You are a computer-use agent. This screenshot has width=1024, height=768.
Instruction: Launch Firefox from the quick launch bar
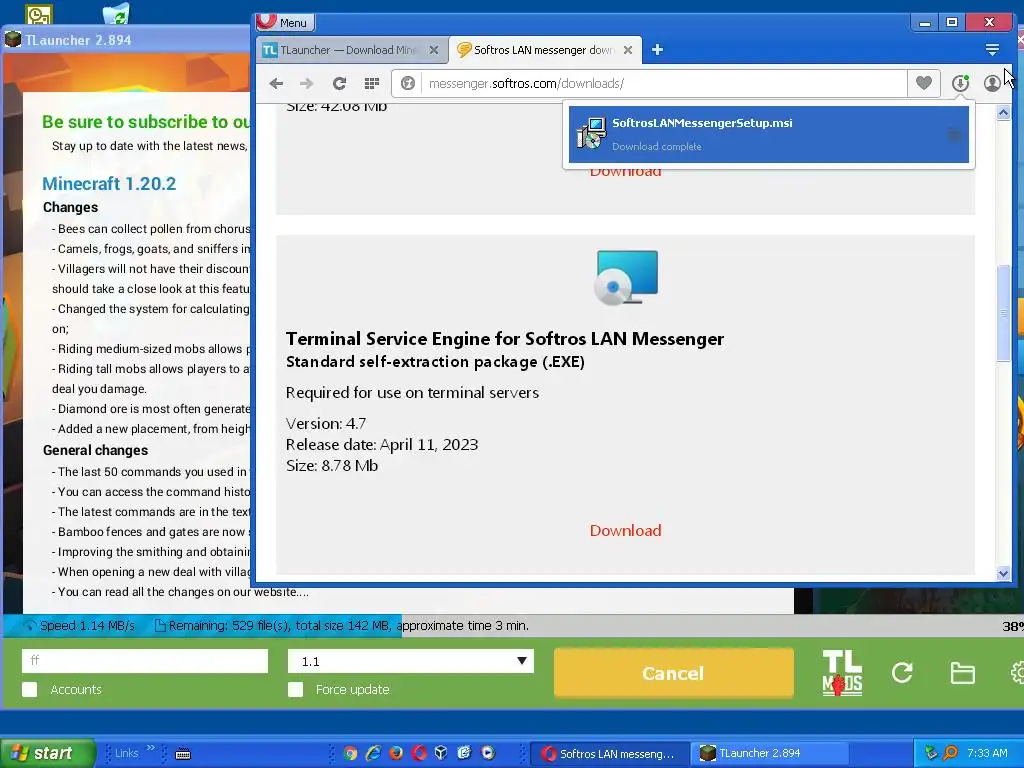[396, 753]
